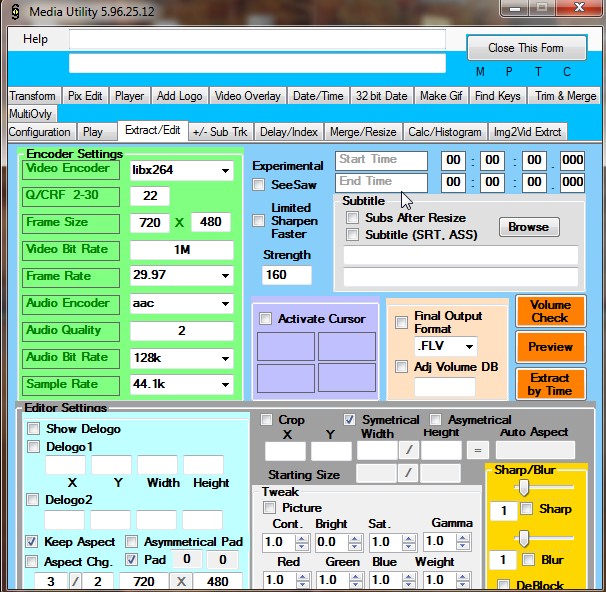The height and width of the screenshot is (592, 606).
Task: Click the orange Preview button
Action: coord(550,347)
